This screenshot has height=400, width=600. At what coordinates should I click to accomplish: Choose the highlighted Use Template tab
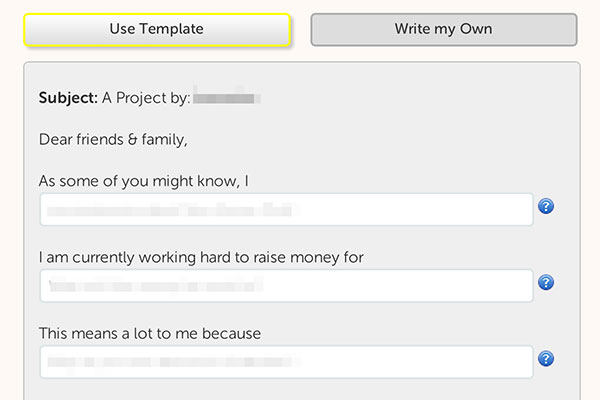point(157,30)
